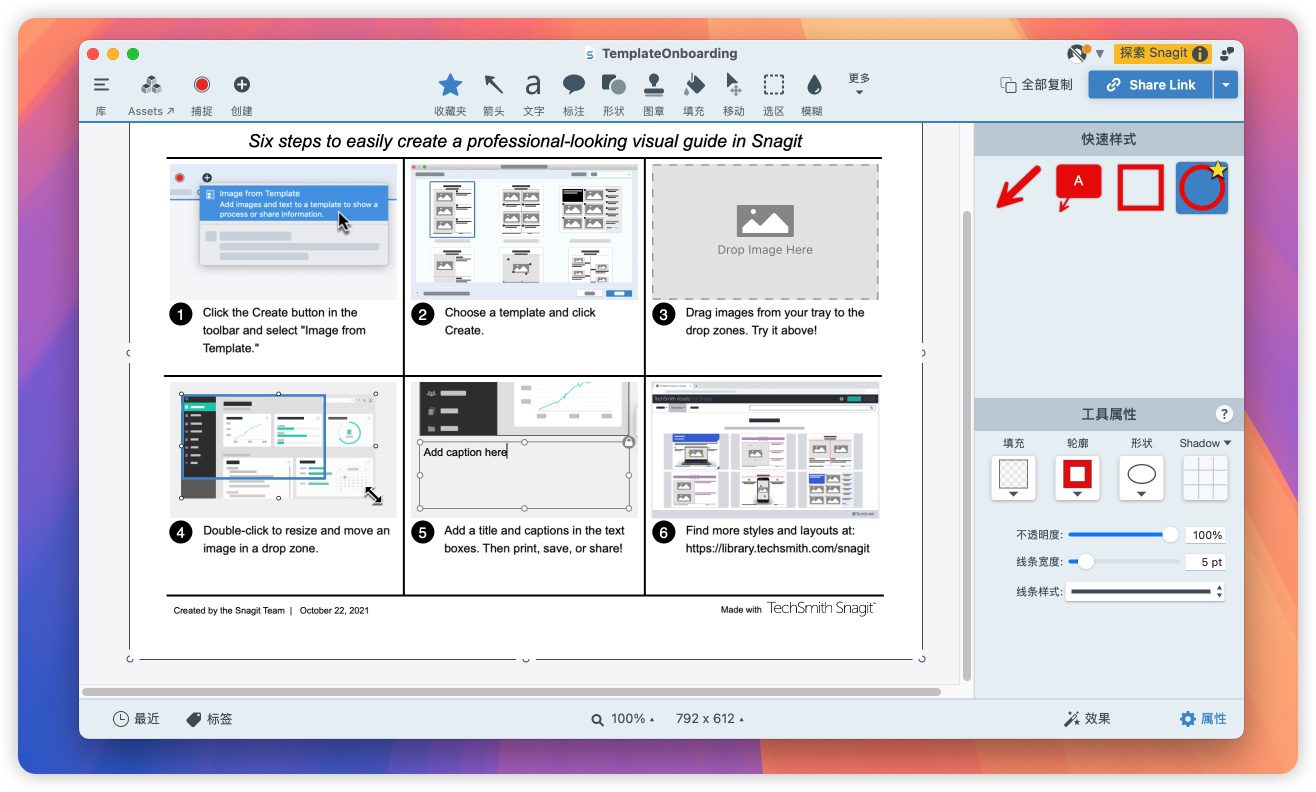Image resolution: width=1316 pixels, height=792 pixels.
Task: Open Tags (标签) panel
Action: [210, 719]
